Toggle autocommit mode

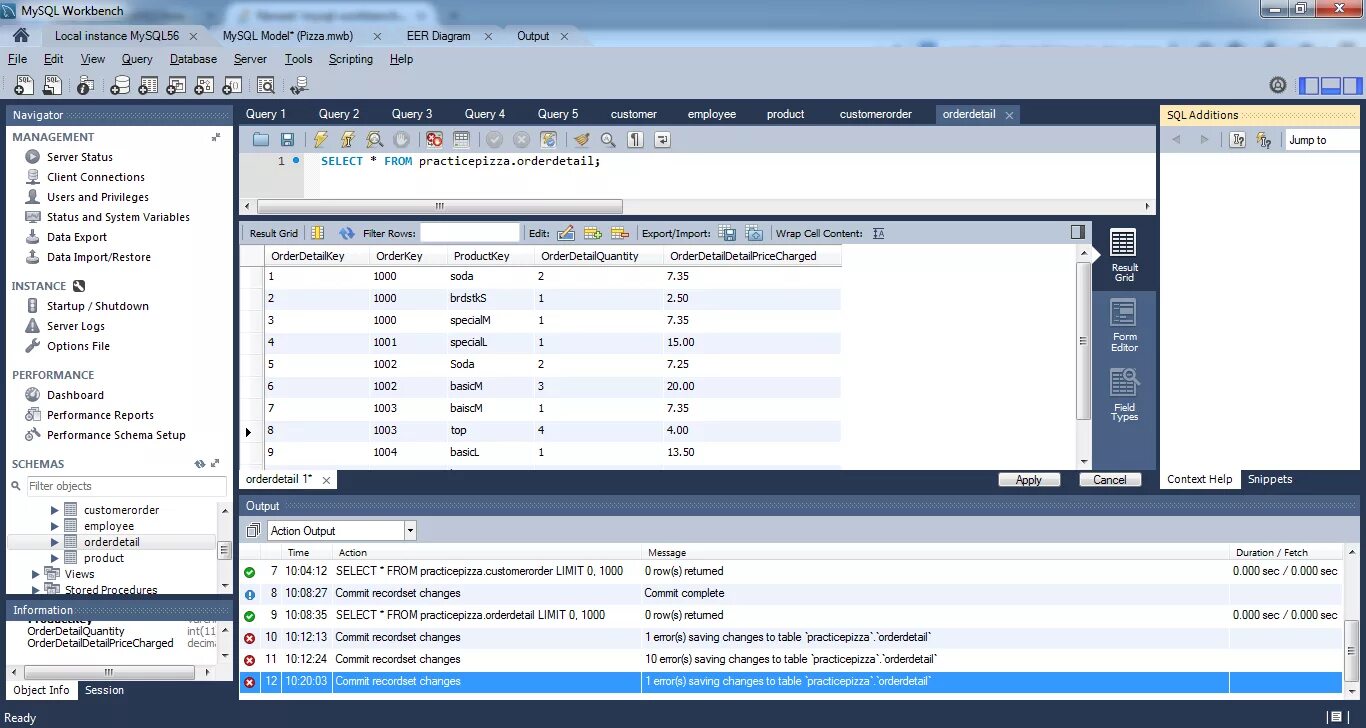point(548,140)
